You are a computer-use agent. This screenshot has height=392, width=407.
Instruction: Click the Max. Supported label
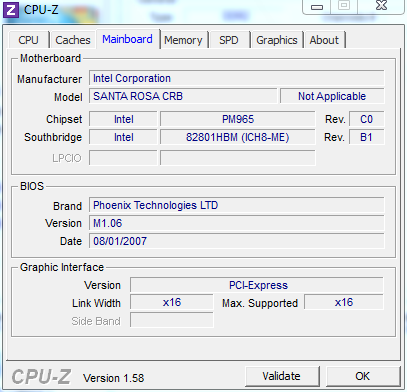pyautogui.click(x=260, y=303)
